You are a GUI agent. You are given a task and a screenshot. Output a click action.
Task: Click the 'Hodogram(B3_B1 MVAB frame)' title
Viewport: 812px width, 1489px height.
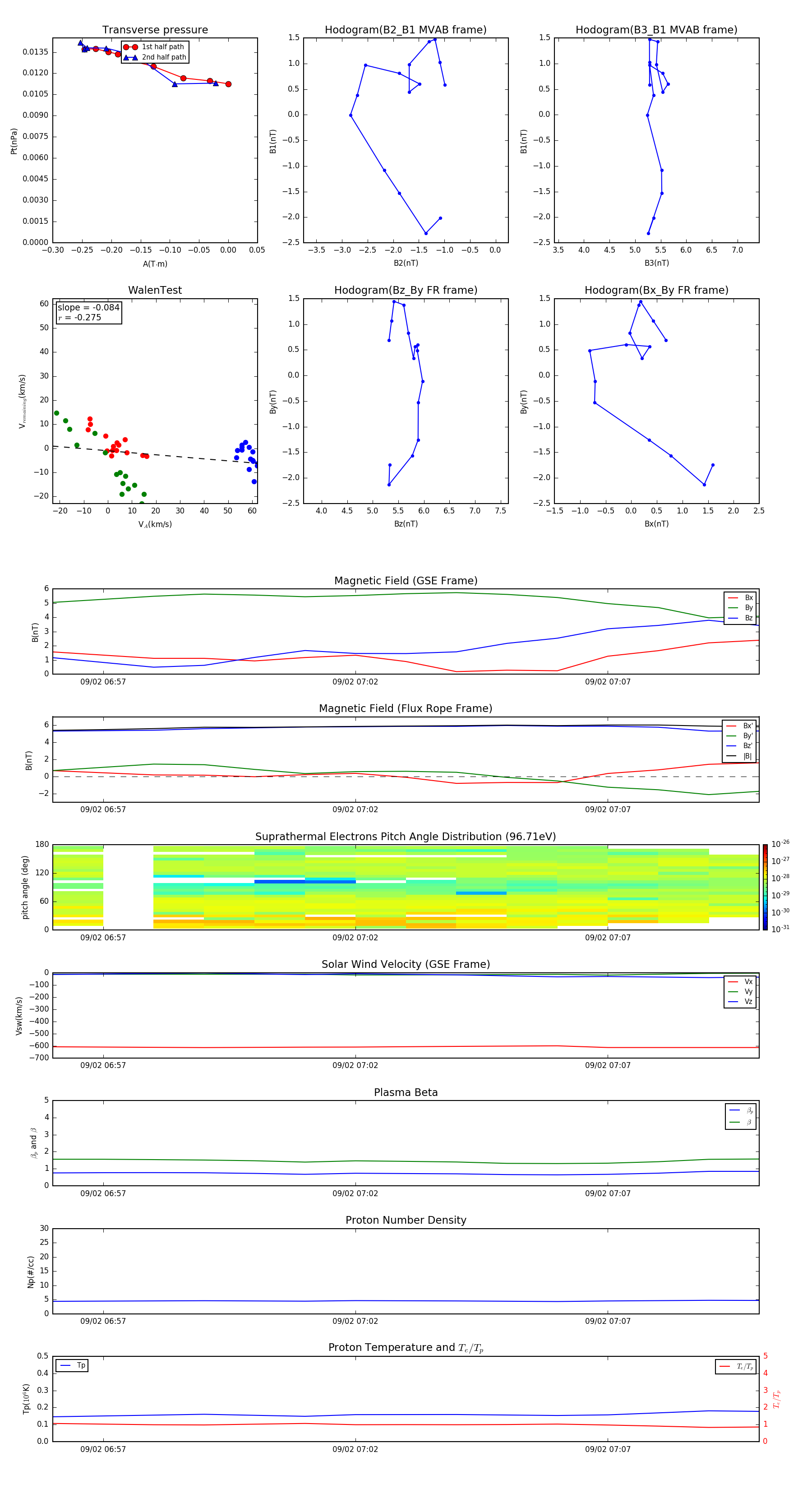[x=656, y=30]
